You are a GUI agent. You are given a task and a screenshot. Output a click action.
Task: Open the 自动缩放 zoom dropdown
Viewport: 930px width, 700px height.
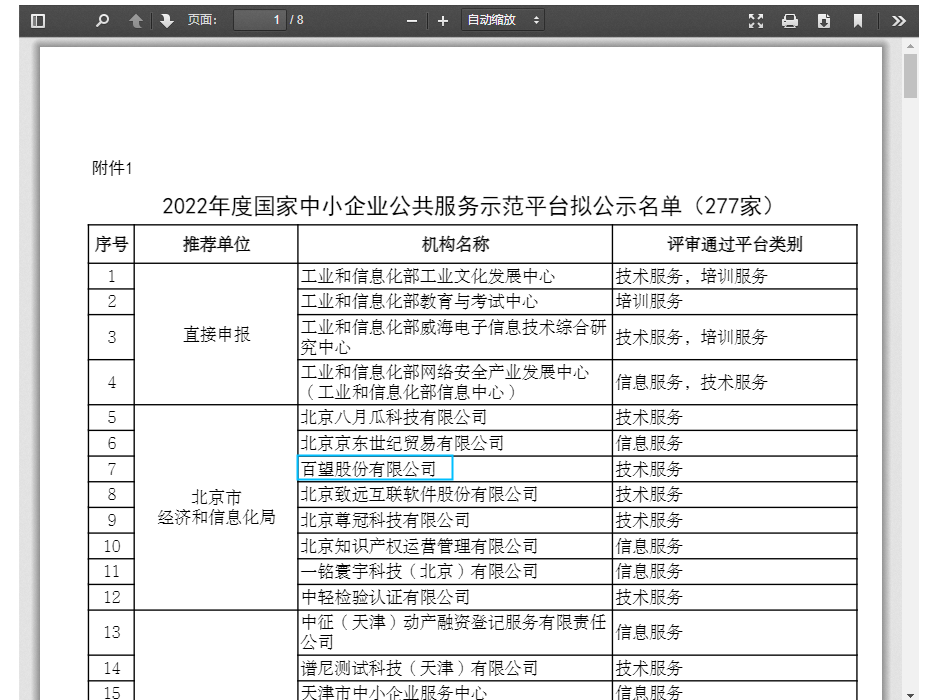[502, 20]
